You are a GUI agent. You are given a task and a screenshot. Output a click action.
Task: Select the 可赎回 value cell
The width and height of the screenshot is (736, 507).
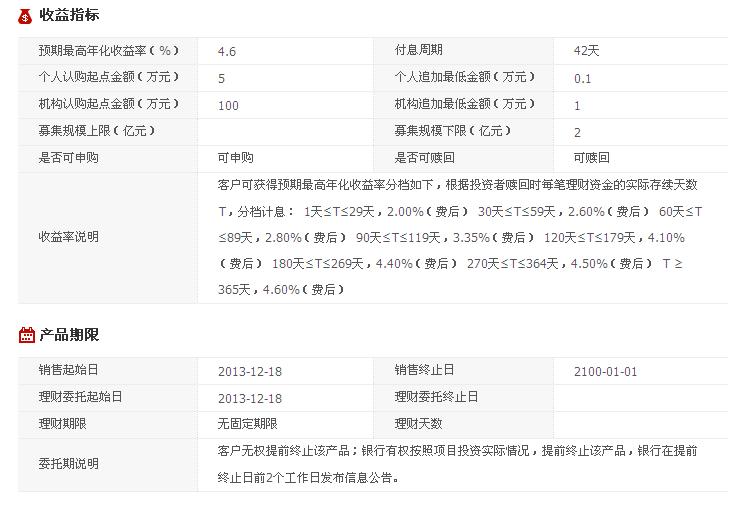(591, 158)
